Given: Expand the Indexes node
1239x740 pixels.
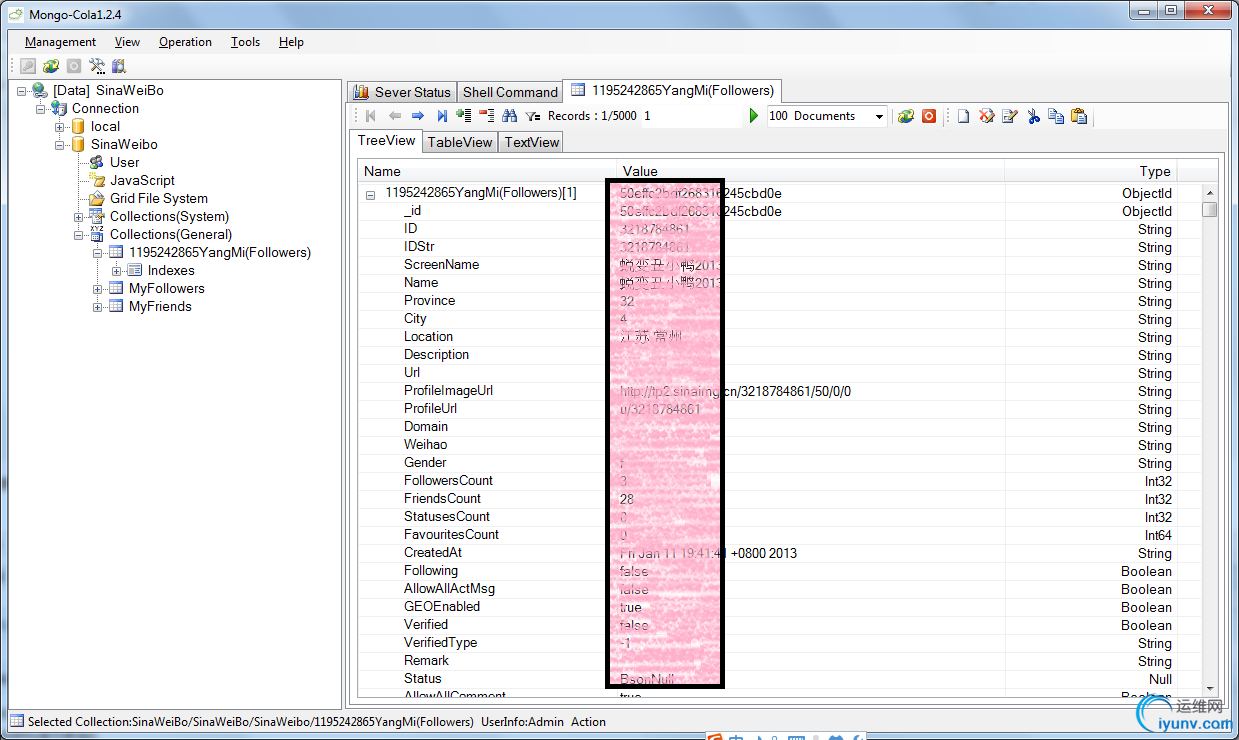Looking at the screenshot, I should point(117,271).
